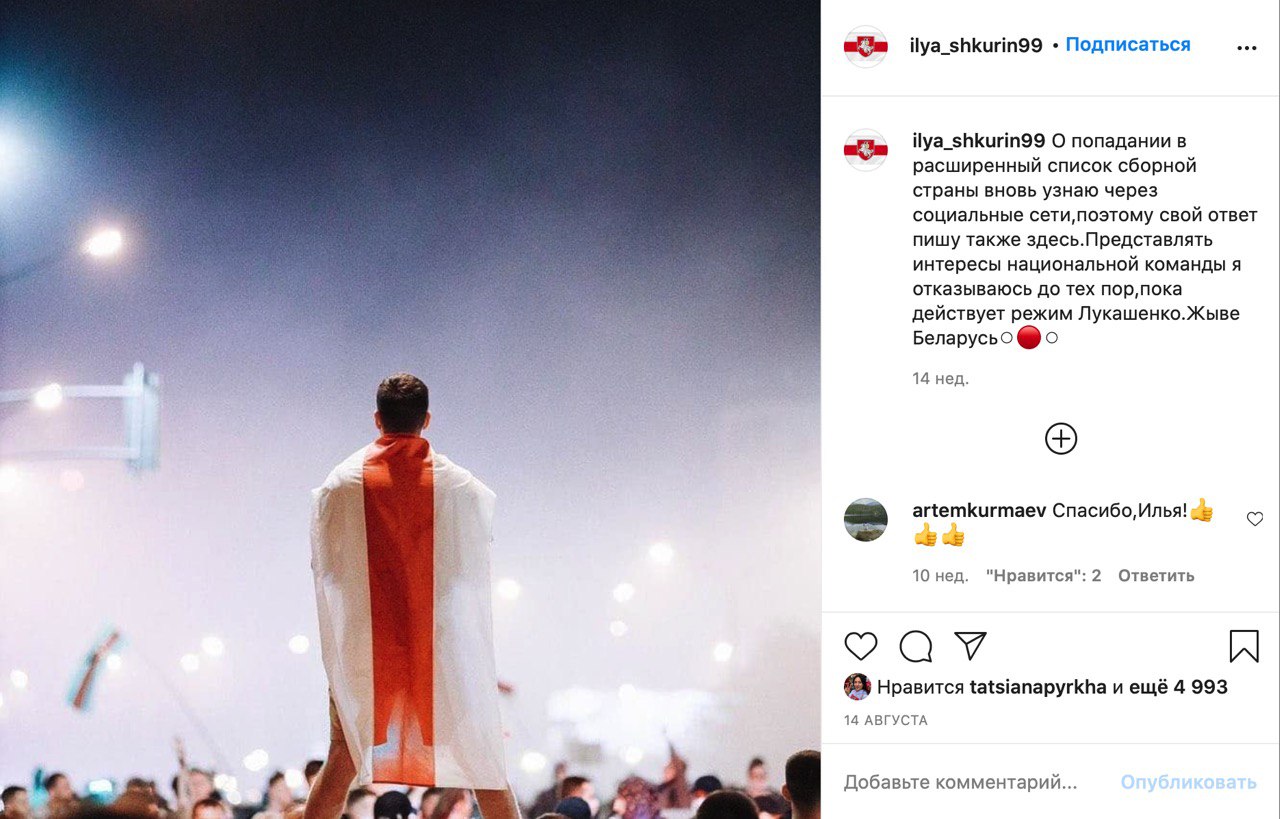Open ilya_shkurin99 username in header
The image size is (1280, 819).
[x=976, y=45]
